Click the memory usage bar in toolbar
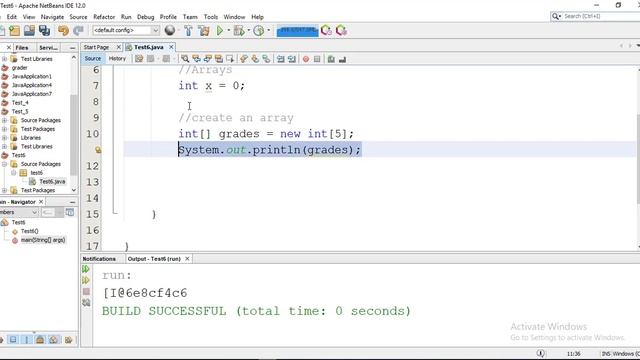Image resolution: width=640 pixels, height=360 pixels. point(298,31)
